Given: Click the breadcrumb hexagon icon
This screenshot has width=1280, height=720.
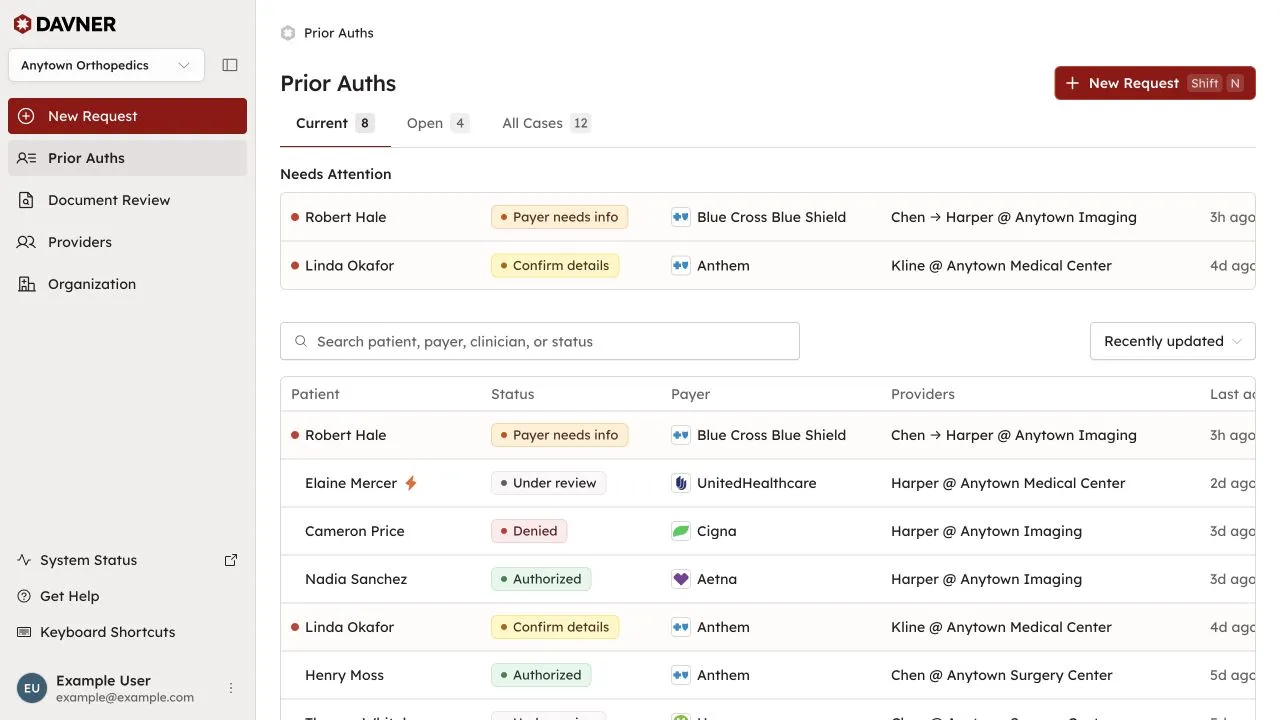Looking at the screenshot, I should pyautogui.click(x=288, y=33).
